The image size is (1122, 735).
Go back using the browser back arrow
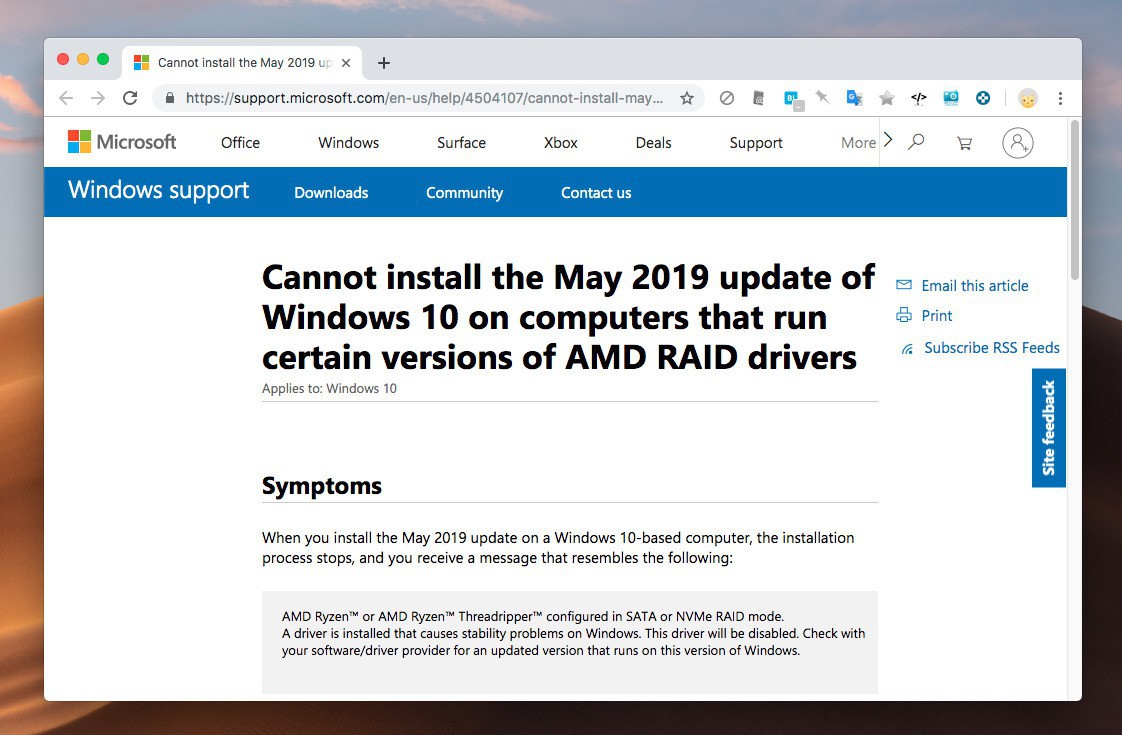(66, 98)
